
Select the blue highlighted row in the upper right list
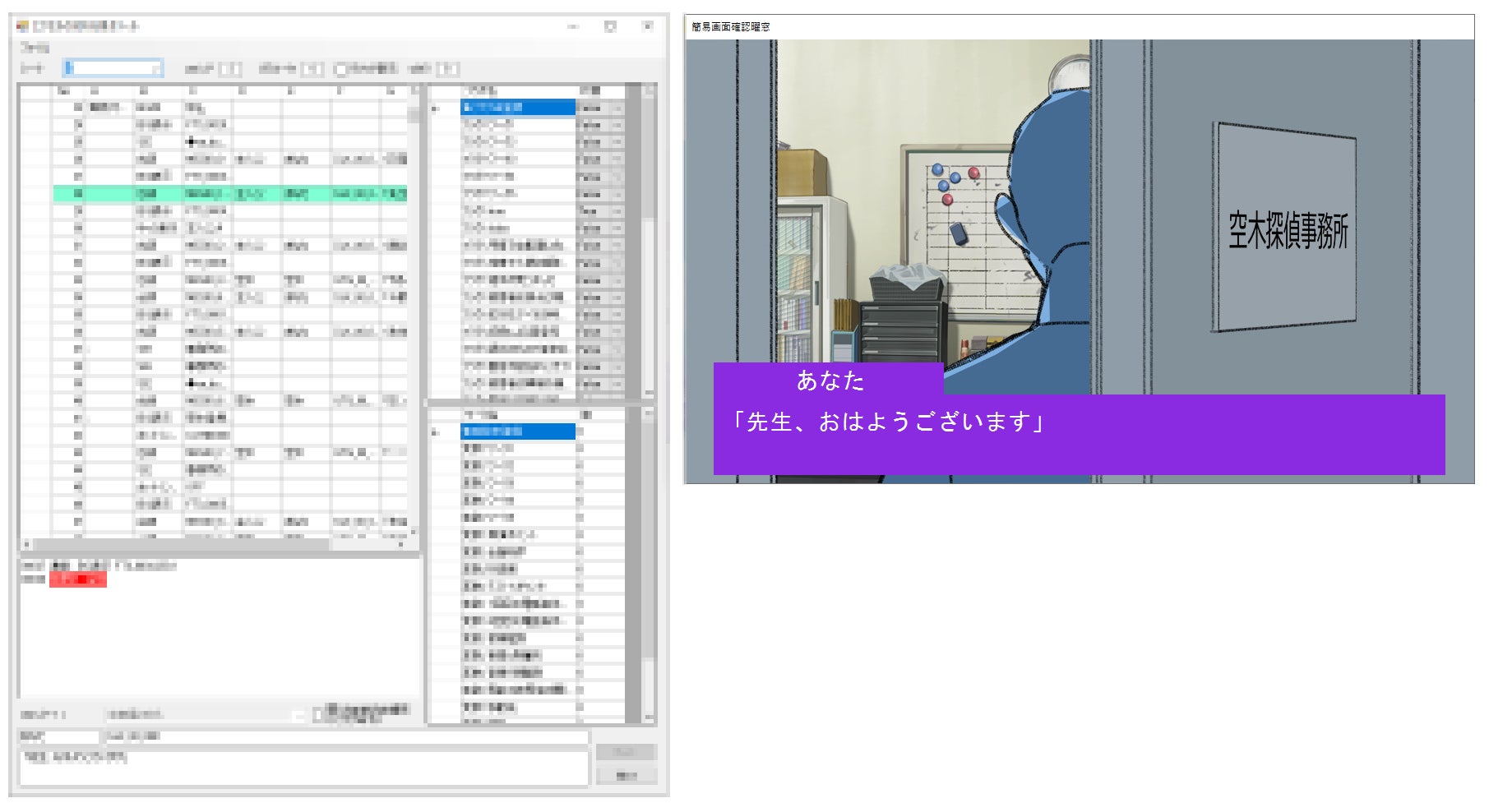pos(518,108)
